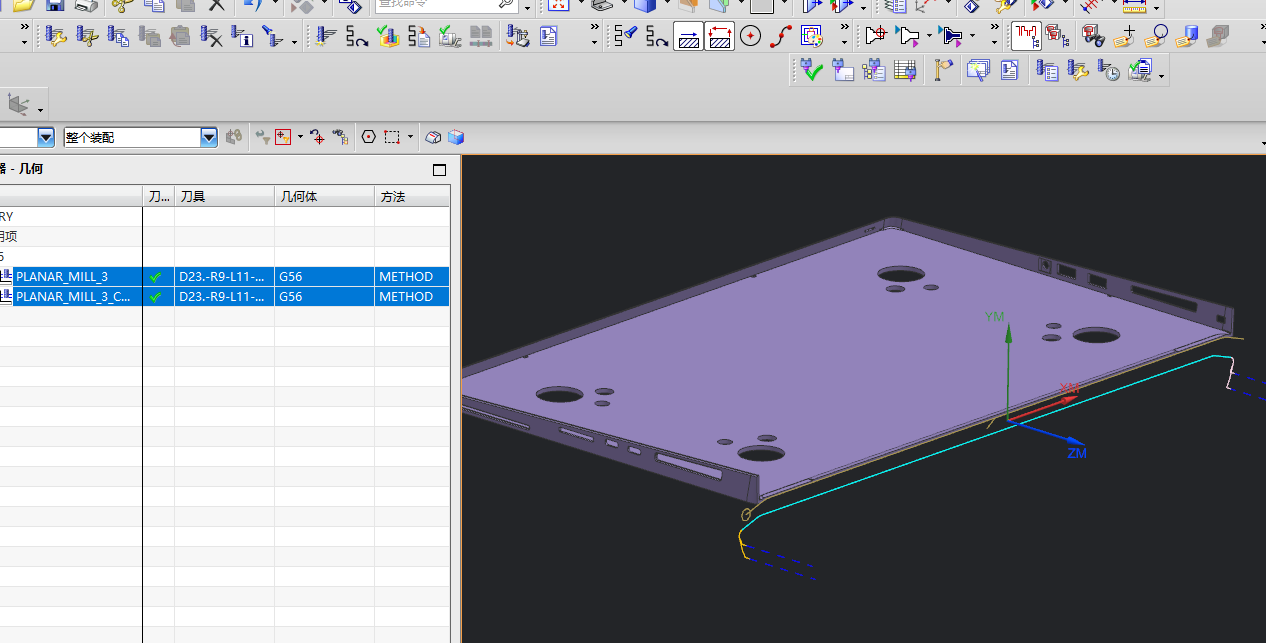Click the tag icon with circle

(x=1156, y=37)
